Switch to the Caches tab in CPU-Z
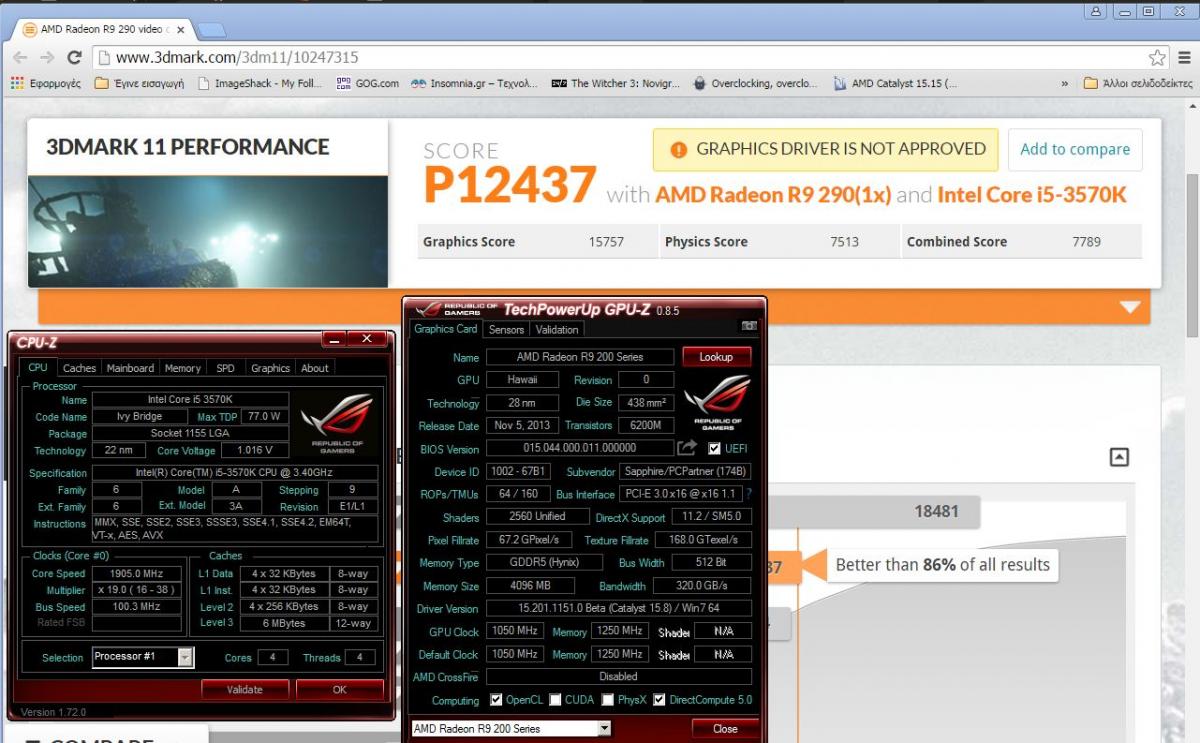Viewport: 1200px width, 743px height. click(79, 368)
